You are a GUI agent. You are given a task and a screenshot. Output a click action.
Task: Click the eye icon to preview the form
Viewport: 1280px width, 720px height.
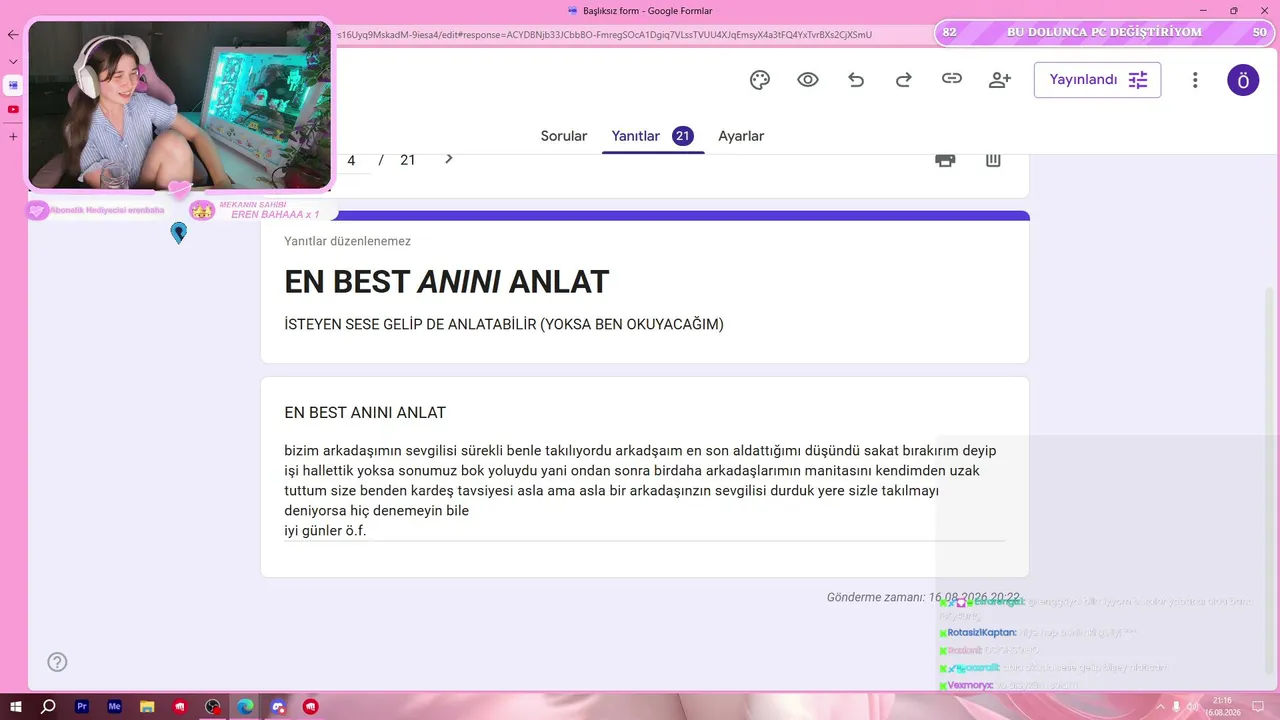[x=808, y=80]
